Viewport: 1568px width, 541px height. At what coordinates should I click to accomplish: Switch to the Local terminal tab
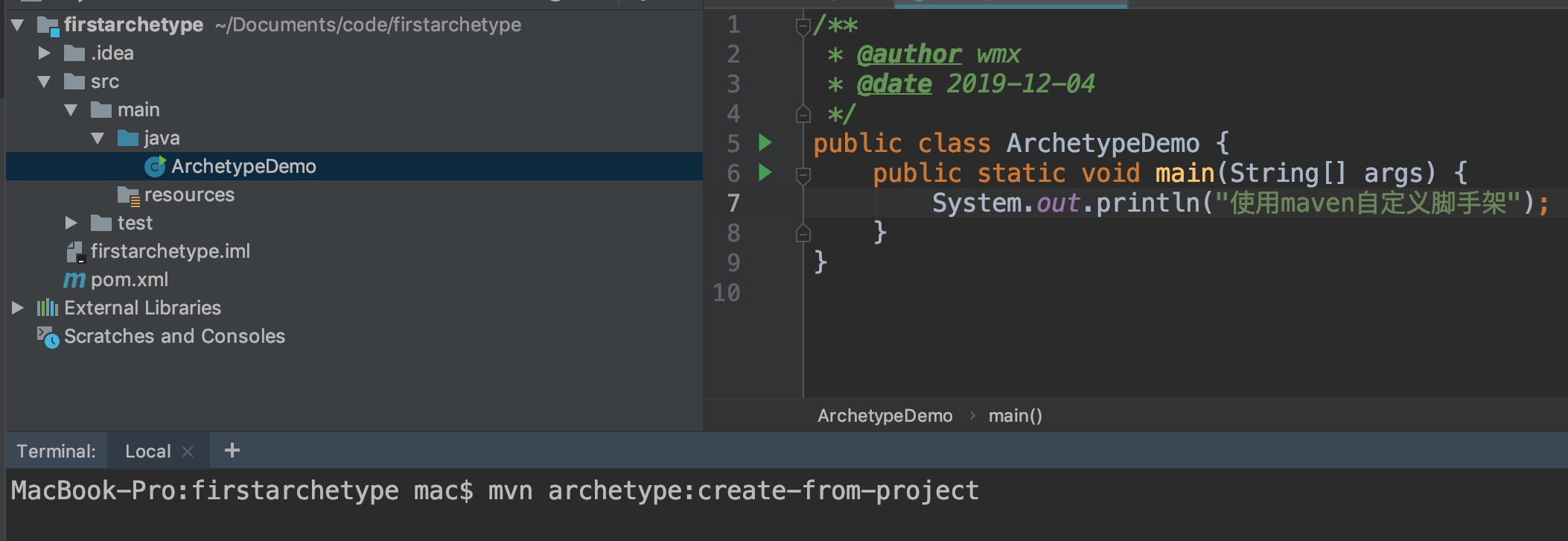coord(147,452)
